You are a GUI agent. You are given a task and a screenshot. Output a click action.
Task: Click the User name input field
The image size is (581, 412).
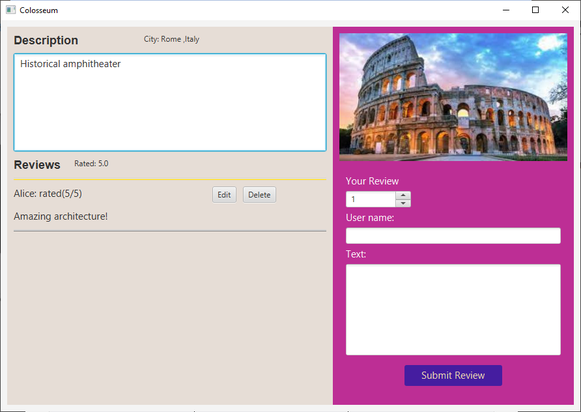[x=453, y=236]
